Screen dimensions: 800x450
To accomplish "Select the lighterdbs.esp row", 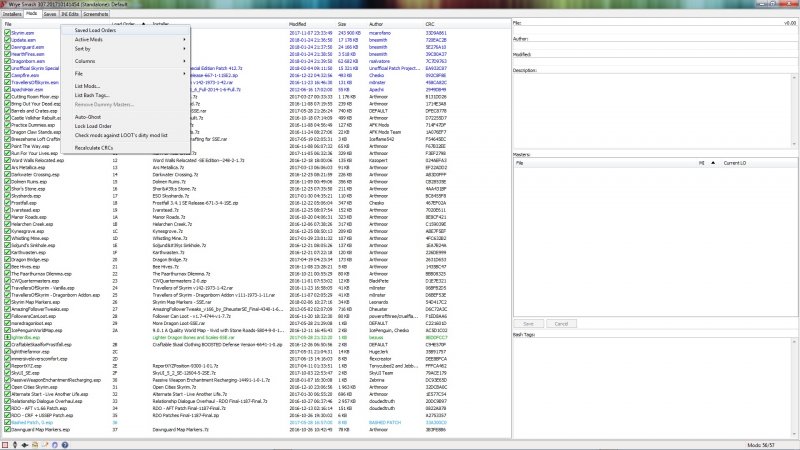I will click(257, 337).
